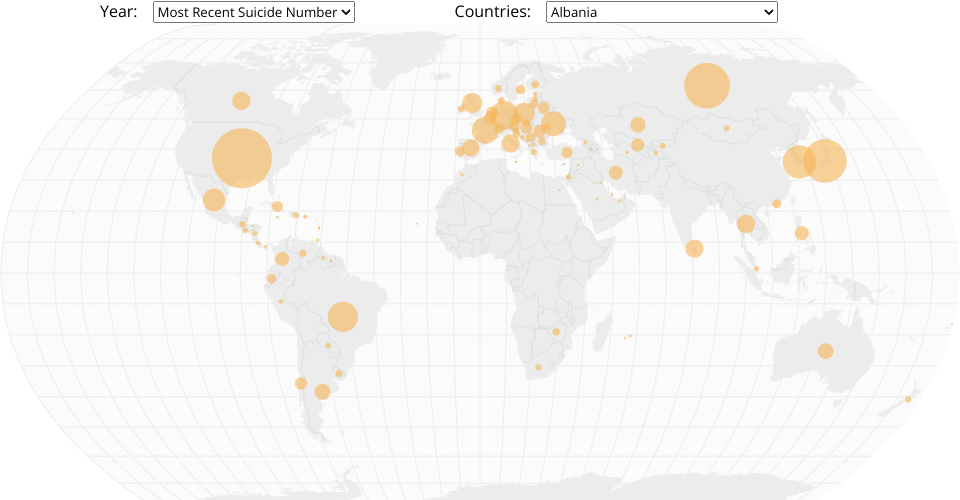Click the bubble over the Philippines
Image resolution: width=960 pixels, height=500 pixels.
pos(802,233)
